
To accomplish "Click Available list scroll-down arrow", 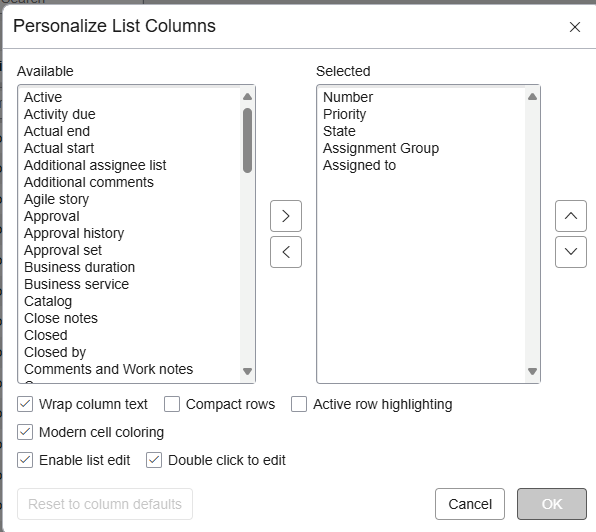I will [x=247, y=371].
